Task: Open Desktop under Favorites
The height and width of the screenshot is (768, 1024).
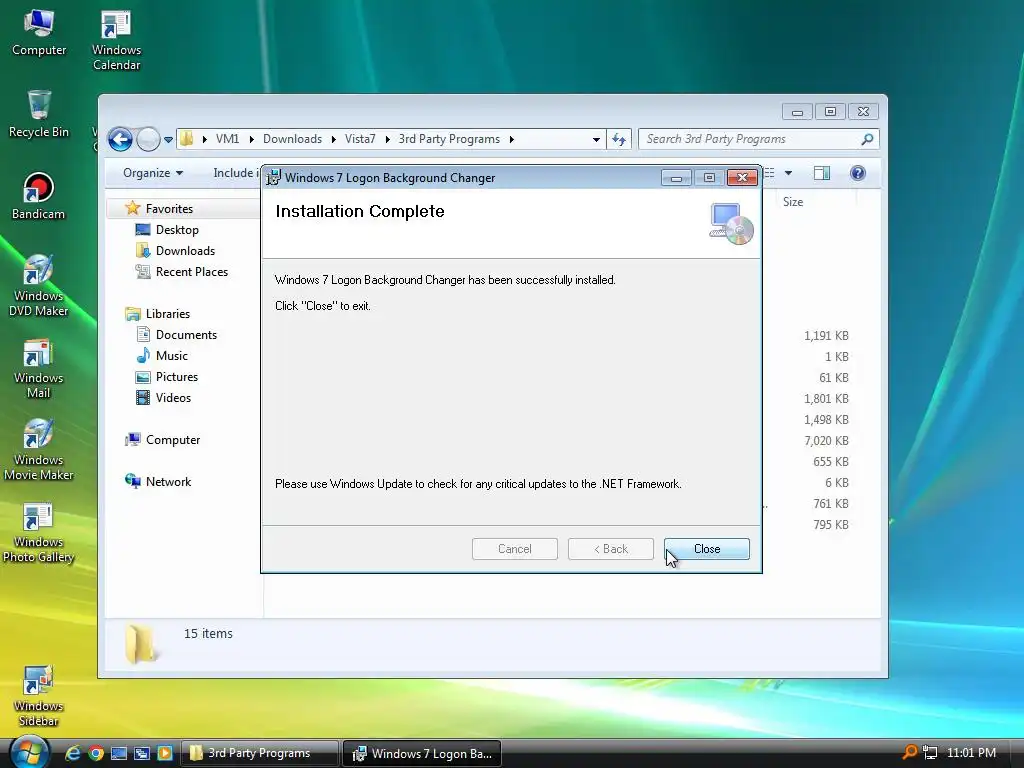Action: point(177,230)
